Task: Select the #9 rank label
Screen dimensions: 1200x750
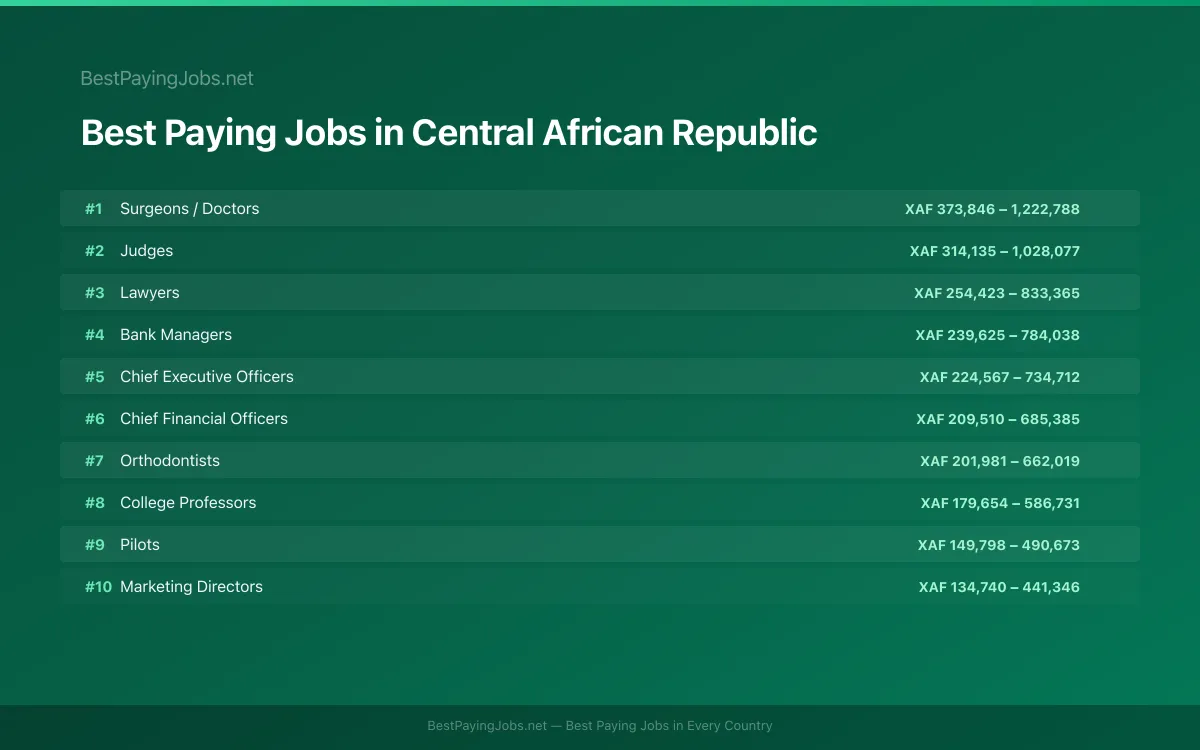Action: click(94, 545)
